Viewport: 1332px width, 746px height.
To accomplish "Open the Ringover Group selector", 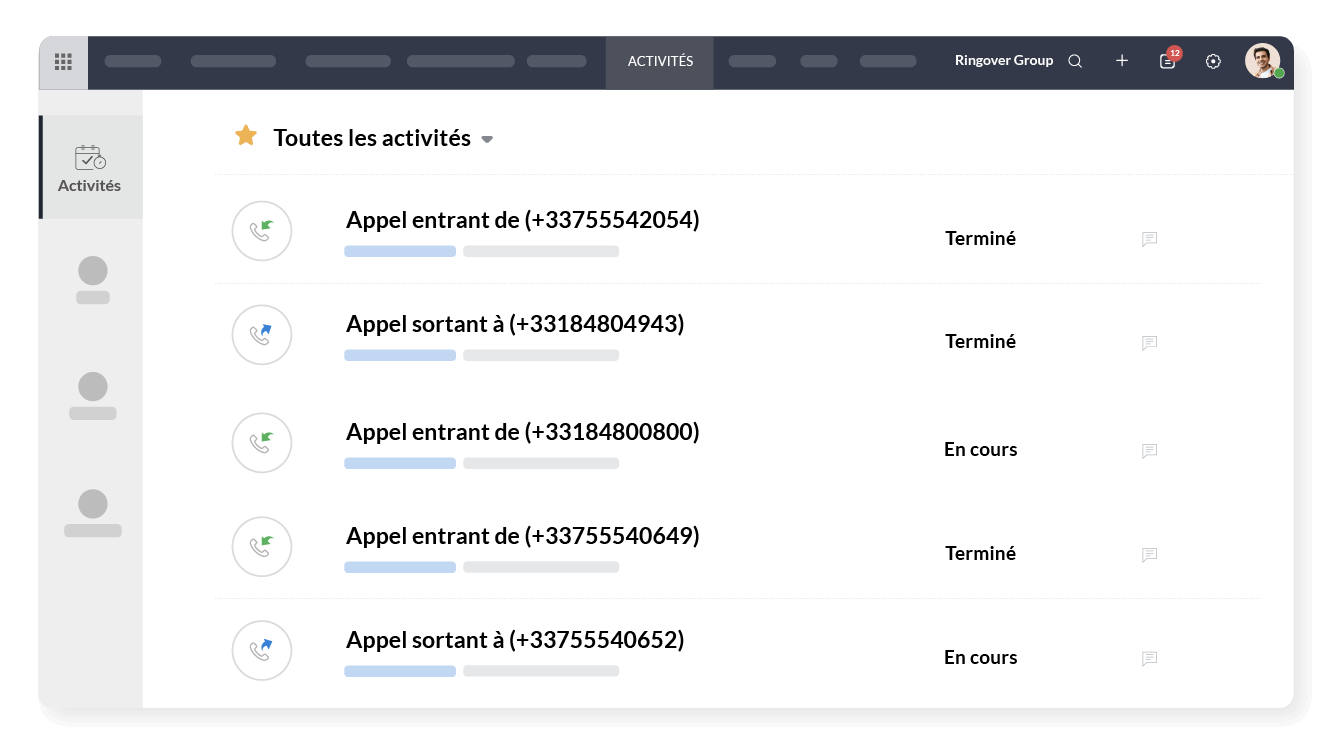I will [x=1003, y=60].
